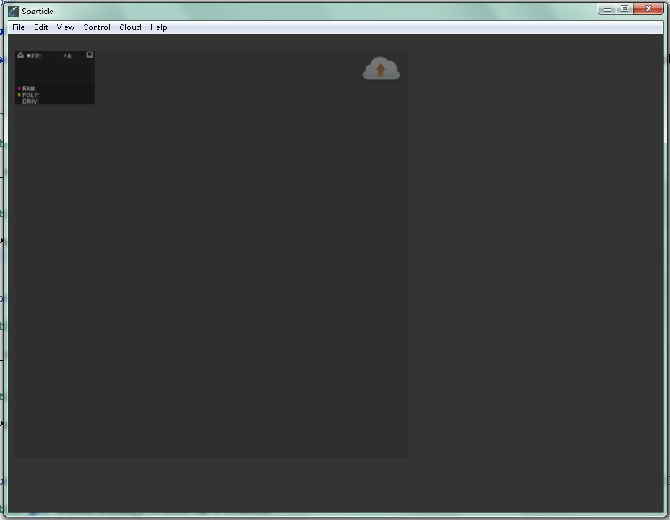Open the Control menu
The width and height of the screenshot is (670, 520).
96,27
